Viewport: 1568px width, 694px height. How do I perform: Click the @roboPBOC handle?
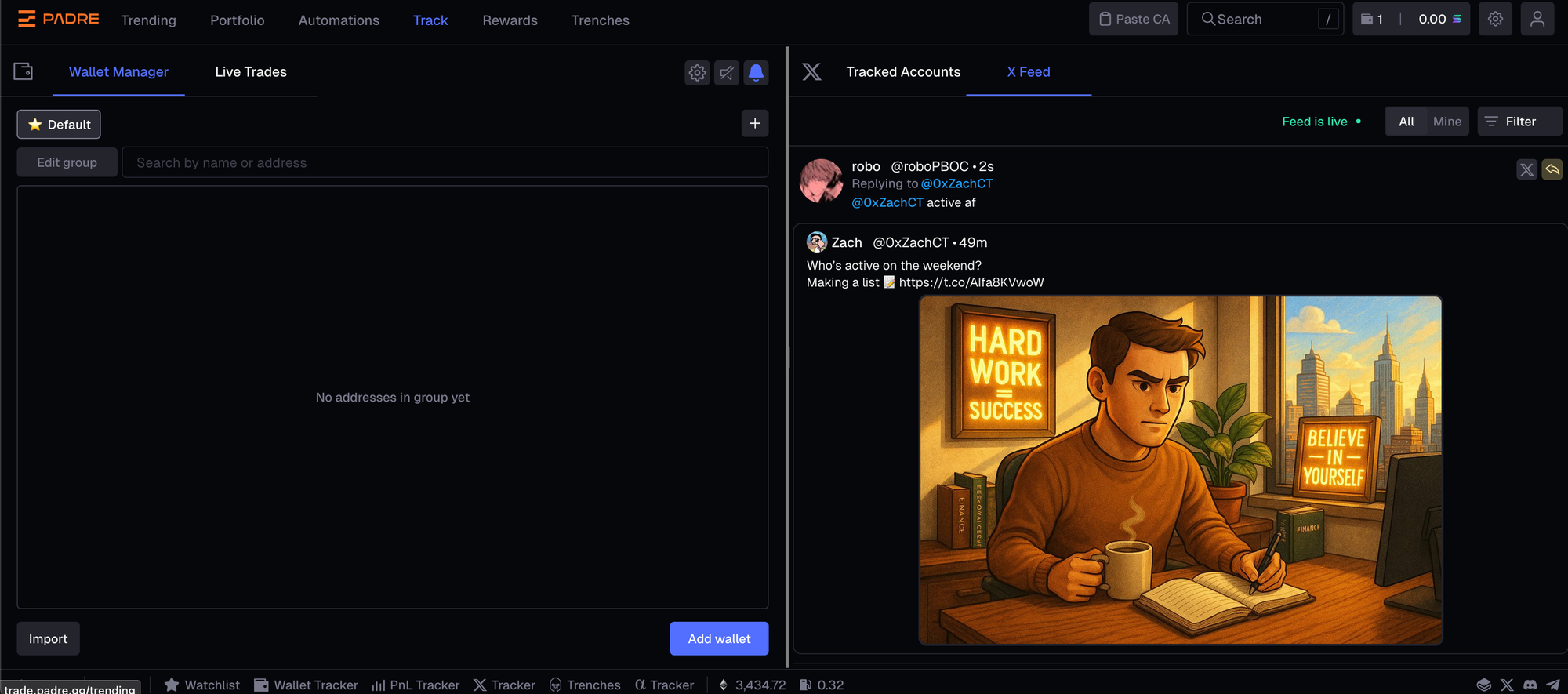pos(930,166)
